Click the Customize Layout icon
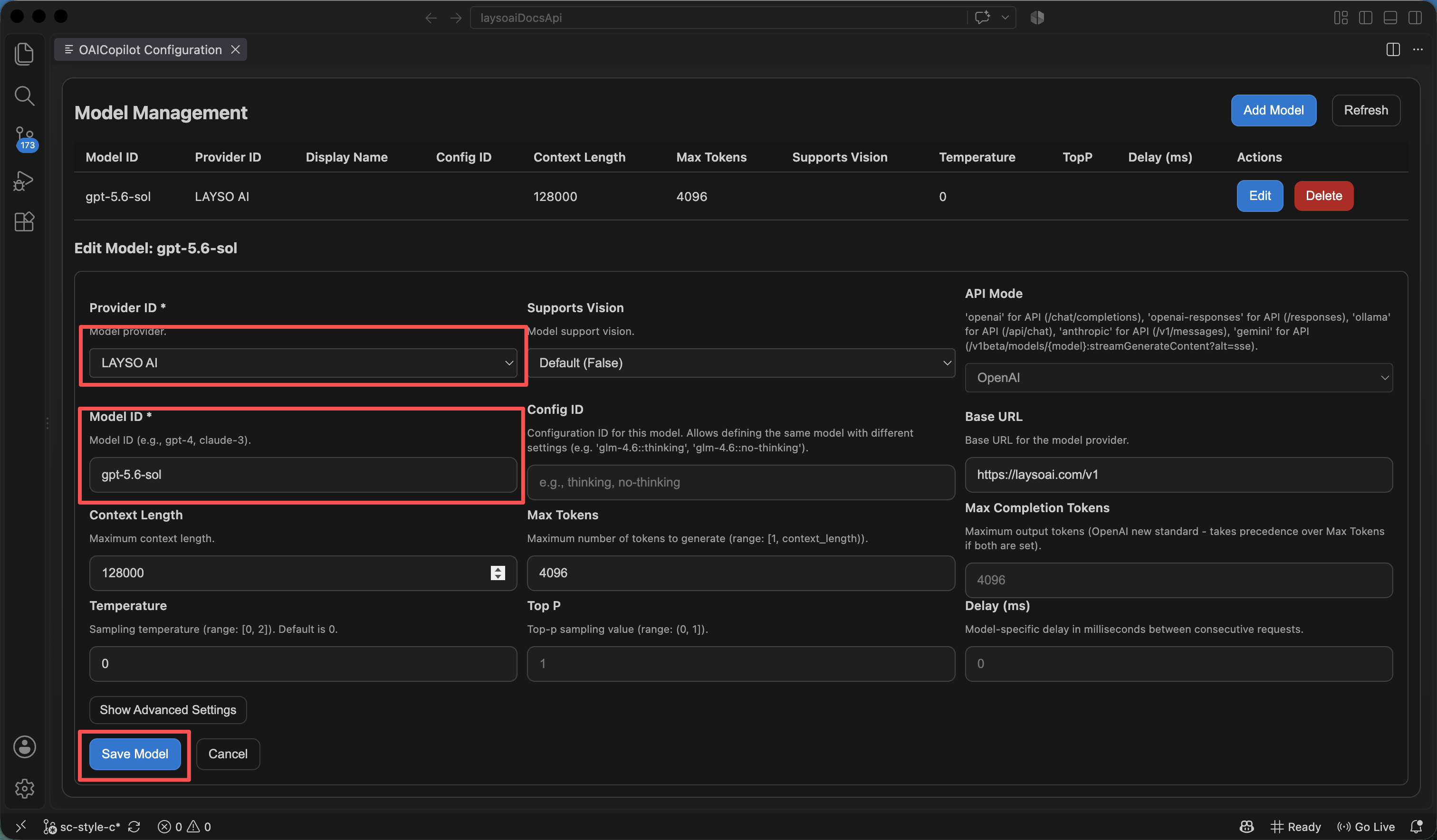This screenshot has height=840, width=1437. (x=1341, y=18)
